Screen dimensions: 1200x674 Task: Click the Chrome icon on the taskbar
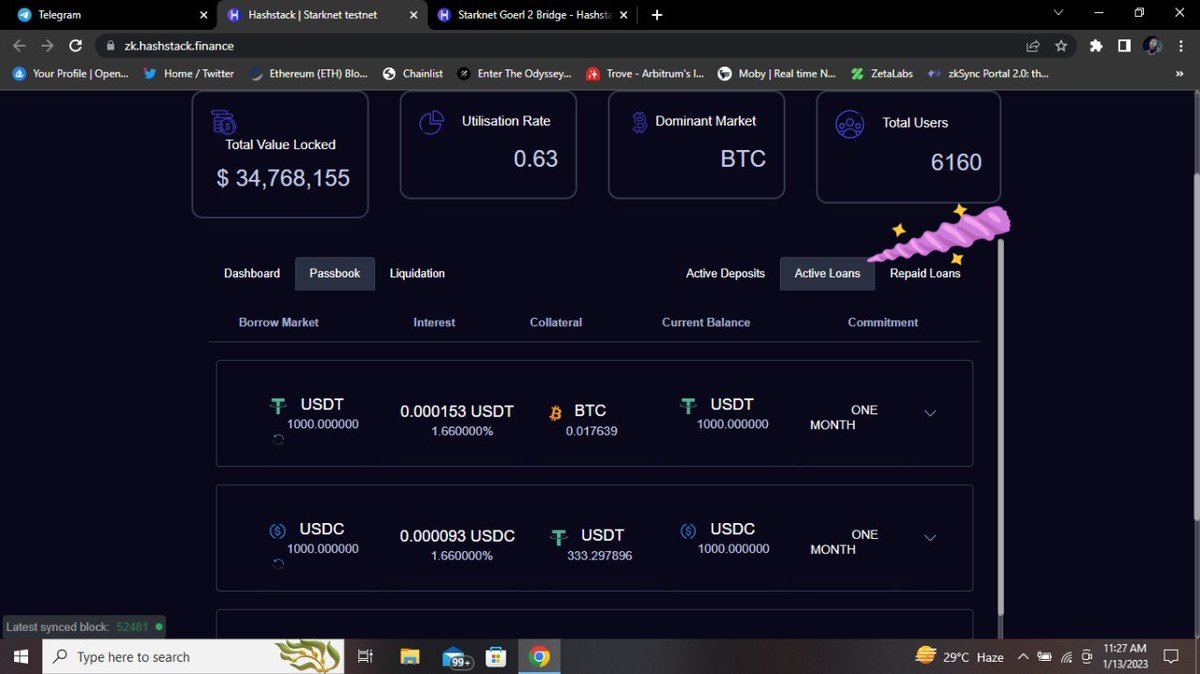point(539,657)
